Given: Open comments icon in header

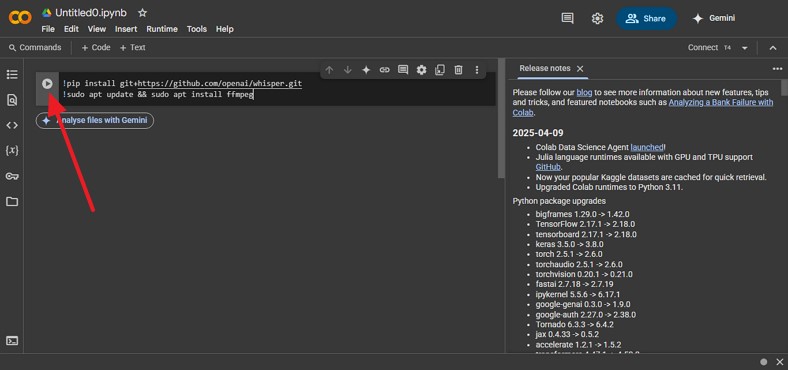Looking at the screenshot, I should point(567,19).
